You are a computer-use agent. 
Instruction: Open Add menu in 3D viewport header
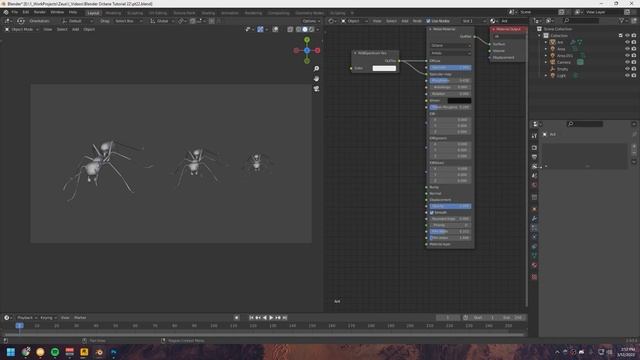76,29
